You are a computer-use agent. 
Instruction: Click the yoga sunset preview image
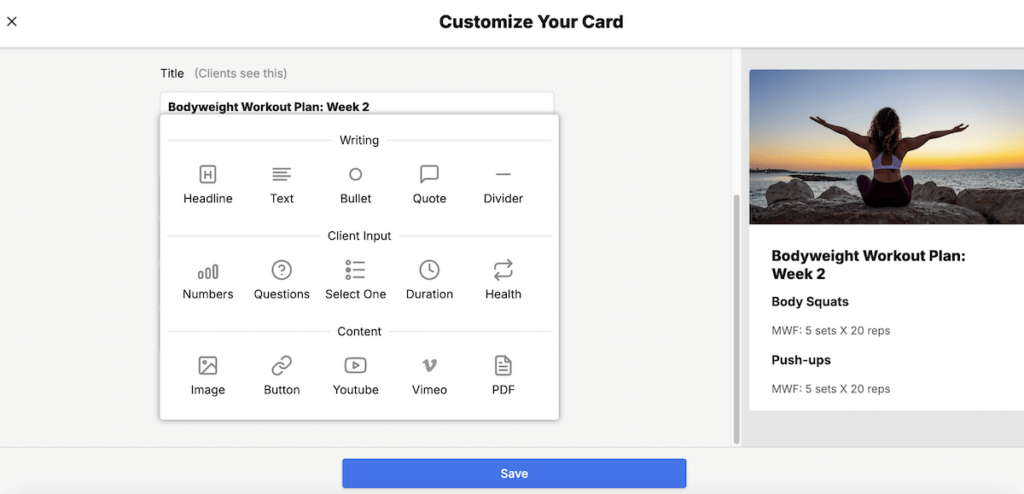[886, 146]
